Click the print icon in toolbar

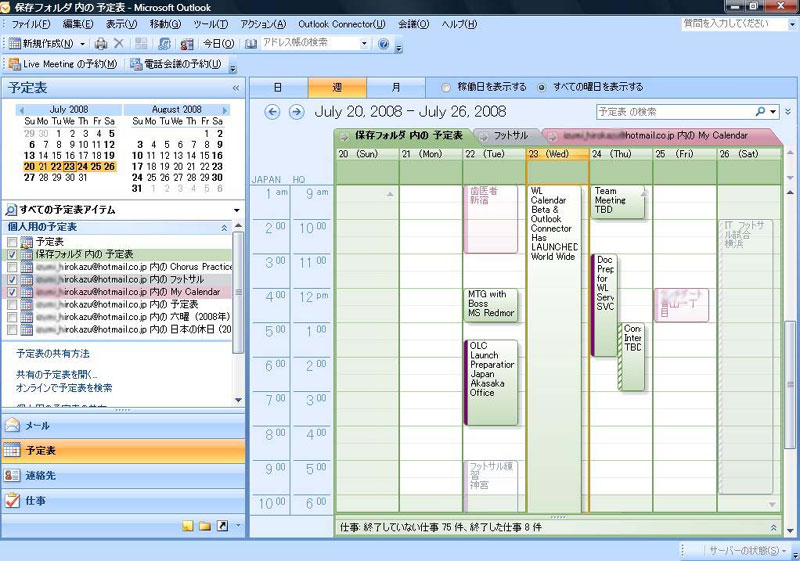tap(101, 43)
